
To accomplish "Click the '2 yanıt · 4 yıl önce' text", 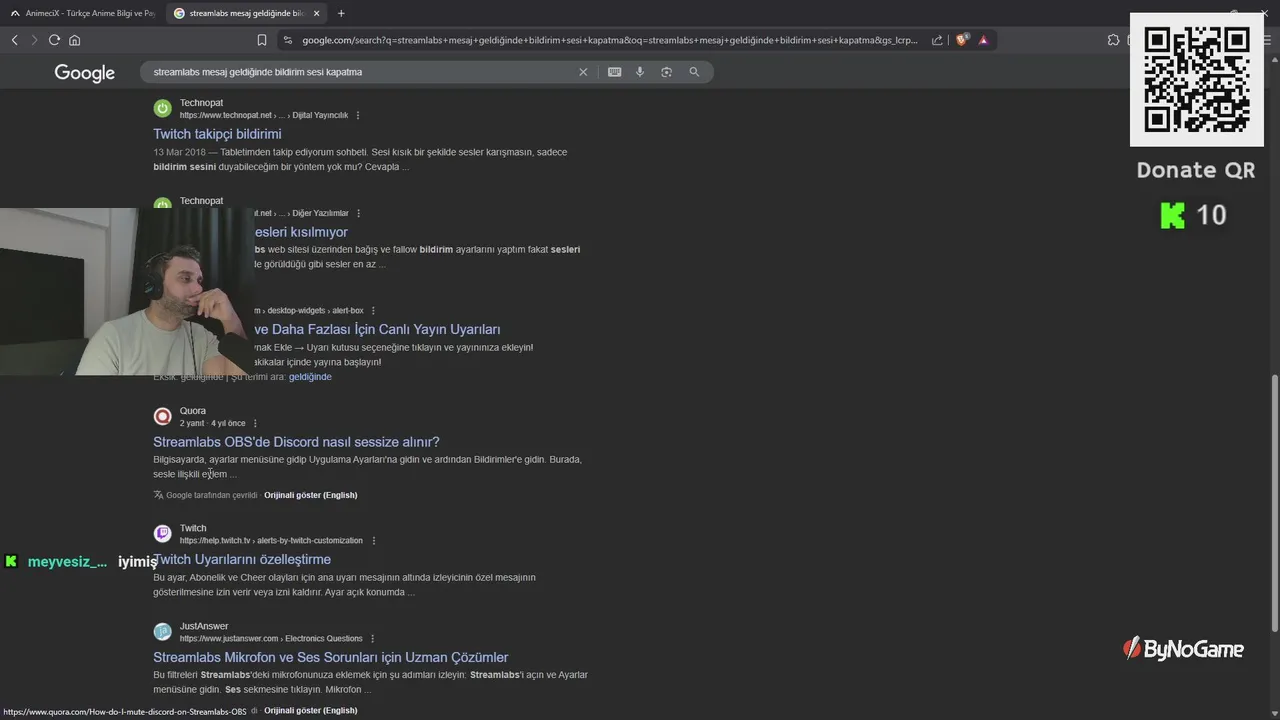I will click(x=212, y=423).
